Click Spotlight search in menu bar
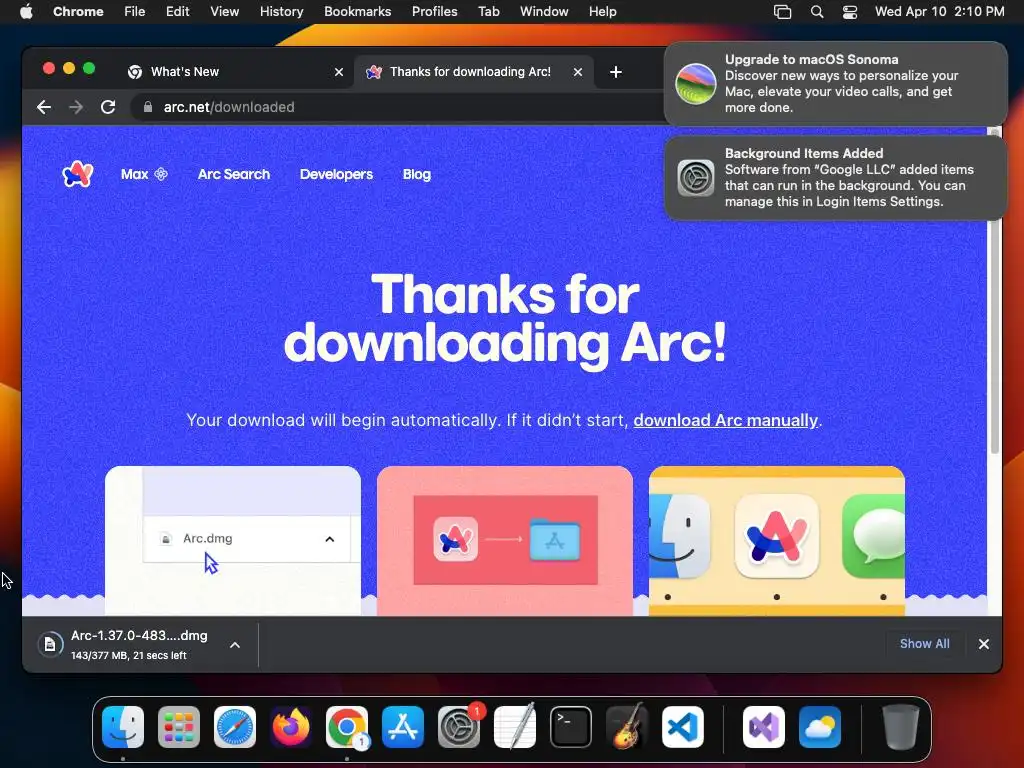1024x768 pixels. click(x=816, y=11)
